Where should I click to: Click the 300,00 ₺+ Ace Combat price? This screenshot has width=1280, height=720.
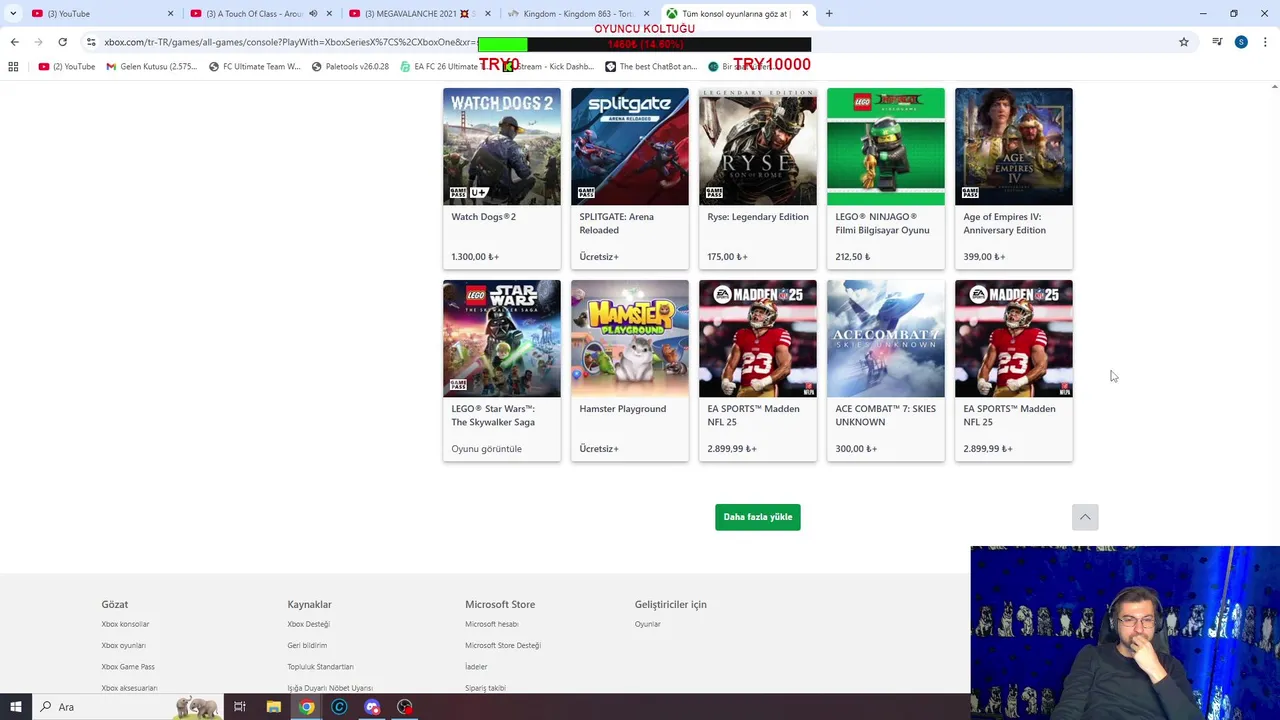click(856, 449)
